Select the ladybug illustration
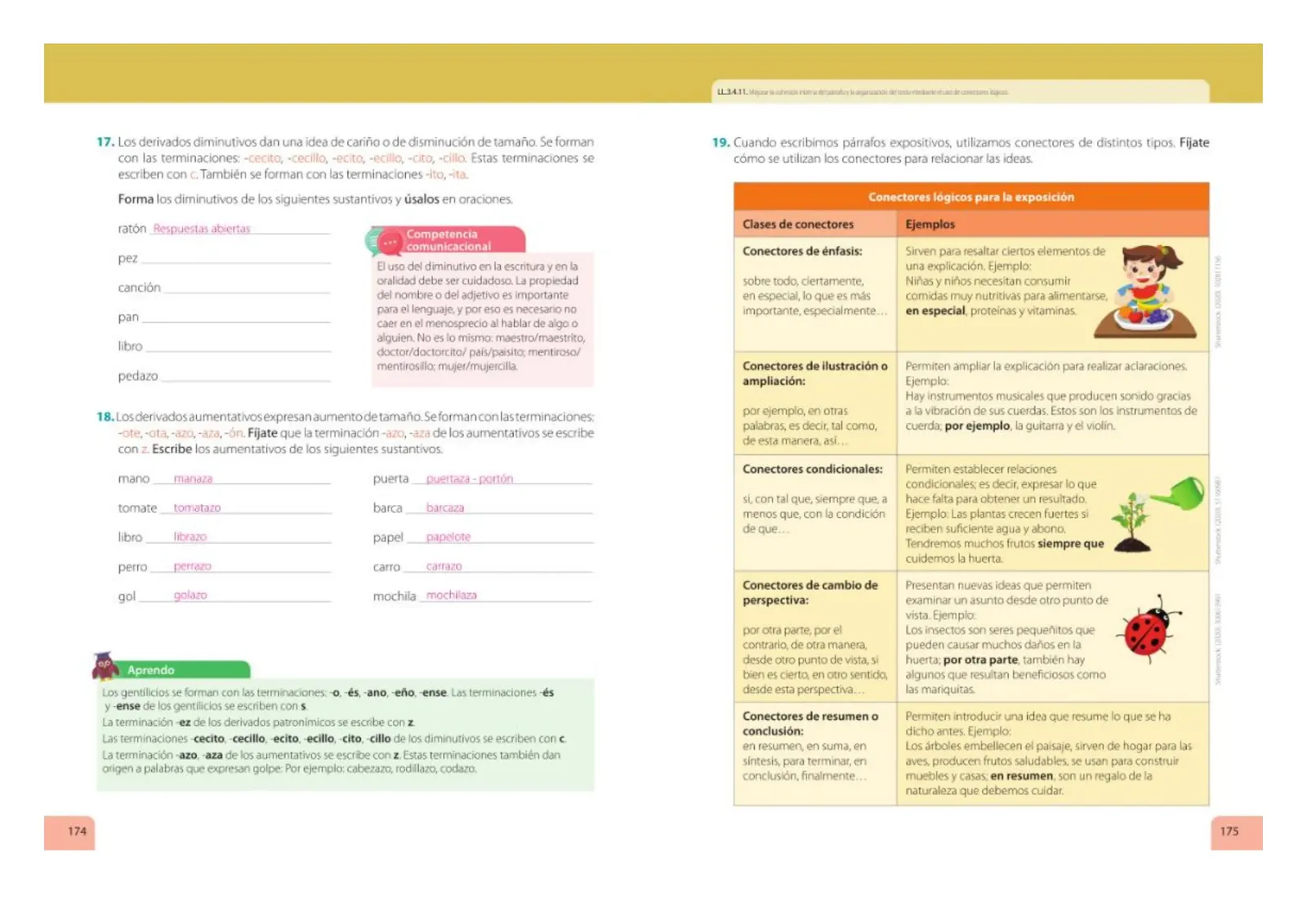This screenshot has height=924, width=1307. (1151, 628)
